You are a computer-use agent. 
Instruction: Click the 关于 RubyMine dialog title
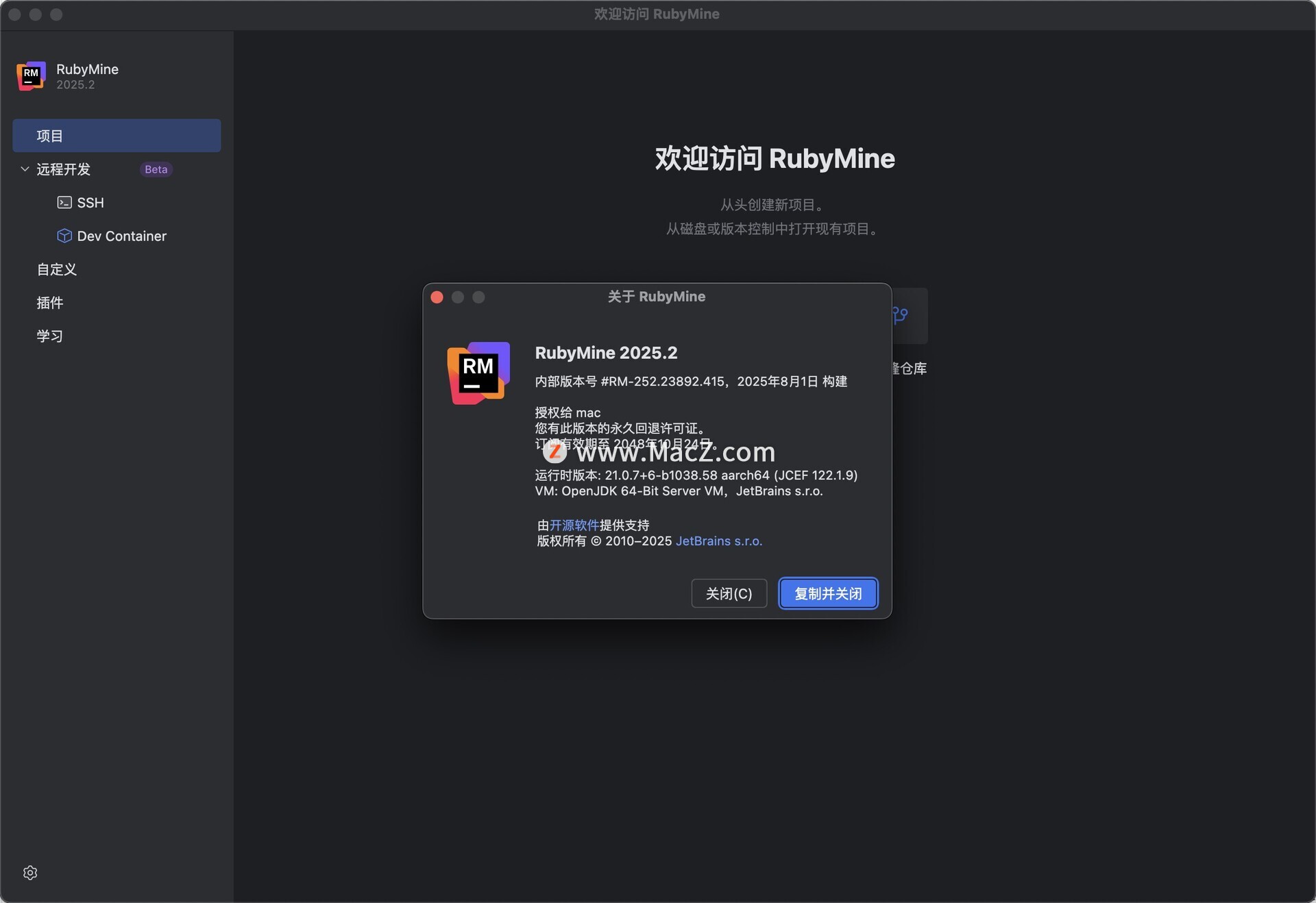(657, 296)
